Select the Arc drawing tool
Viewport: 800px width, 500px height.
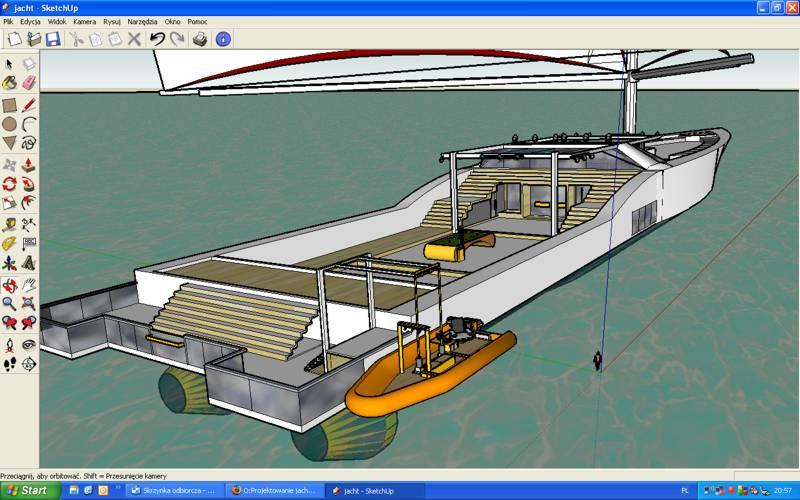28,124
